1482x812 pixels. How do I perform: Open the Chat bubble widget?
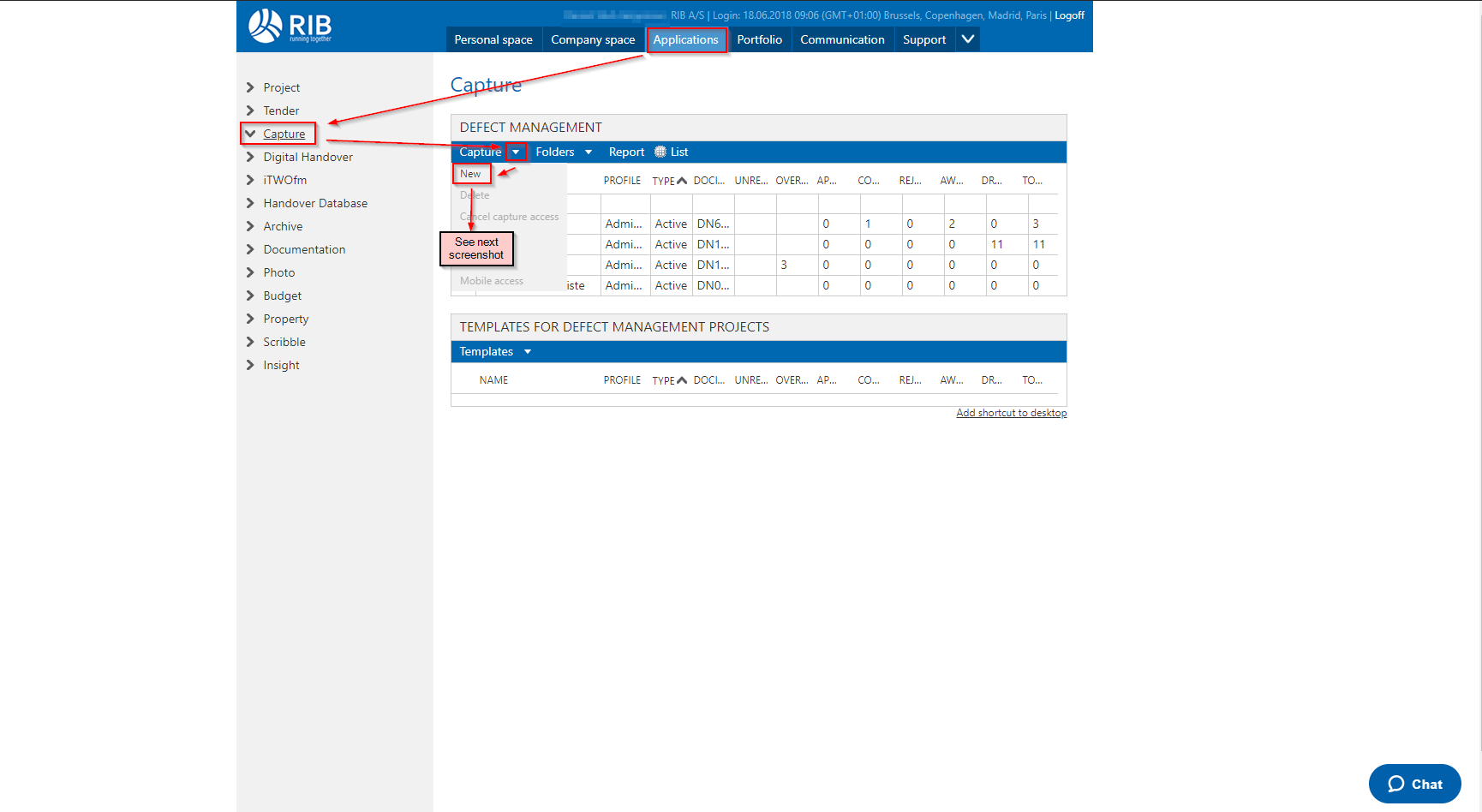pyautogui.click(x=1414, y=784)
